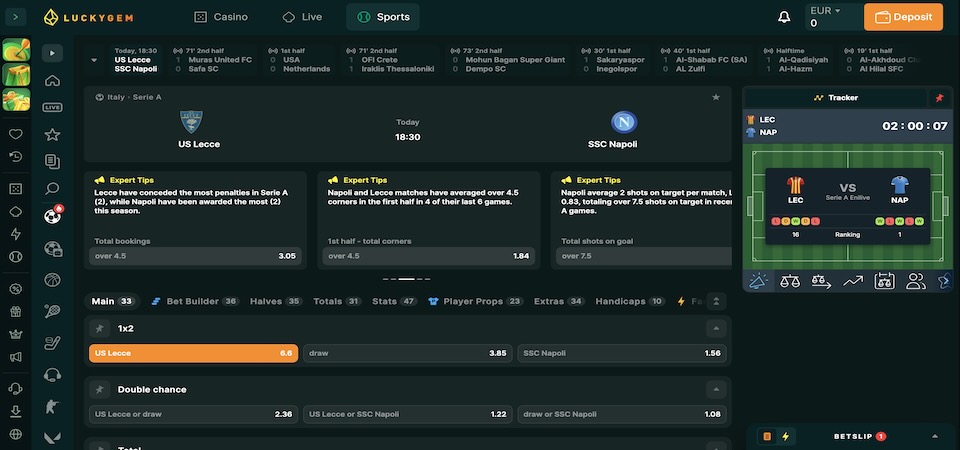
Task: Pin the Double chance market
Action: [99, 389]
